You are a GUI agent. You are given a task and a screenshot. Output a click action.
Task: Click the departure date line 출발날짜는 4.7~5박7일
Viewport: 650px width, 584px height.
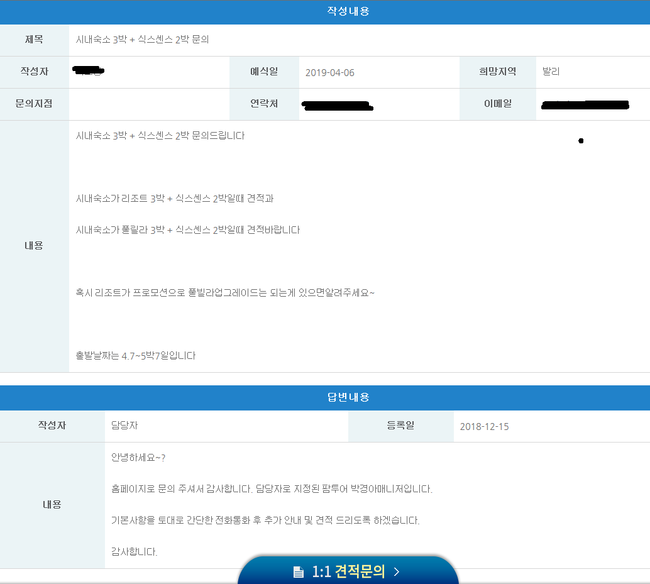coord(136,355)
